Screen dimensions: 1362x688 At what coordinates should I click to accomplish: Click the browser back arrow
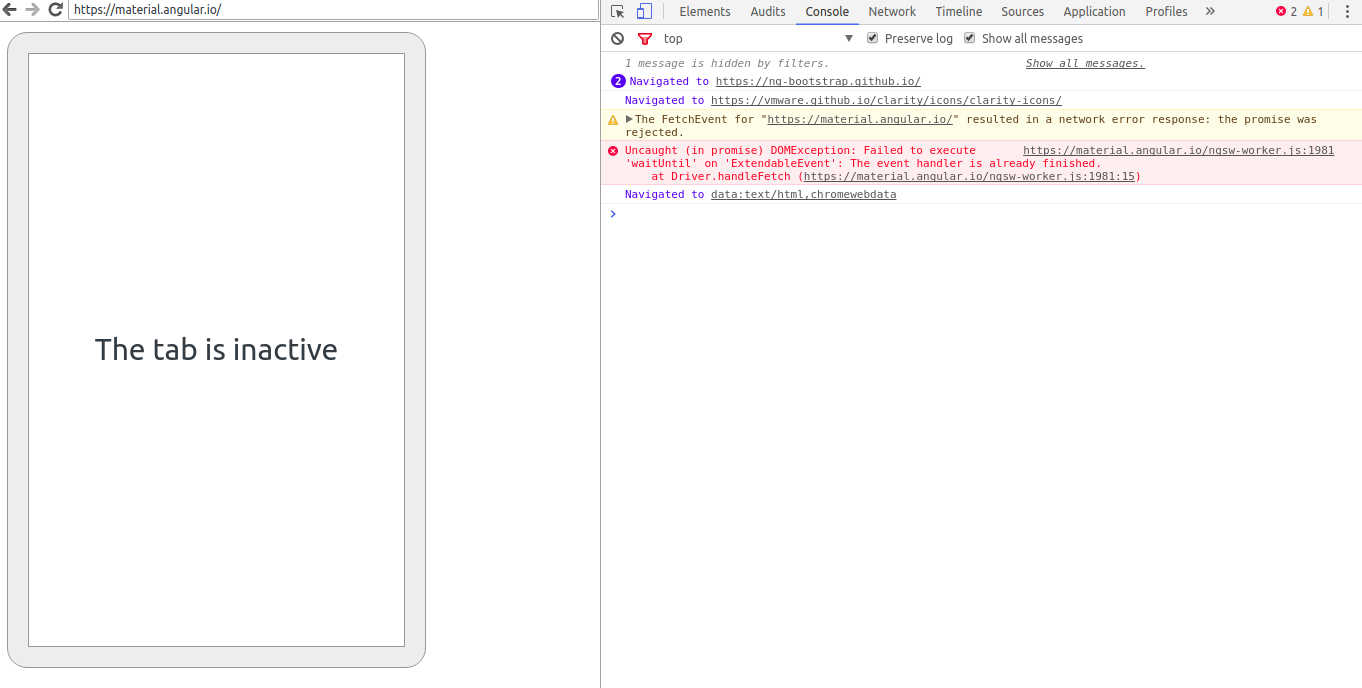(10, 10)
